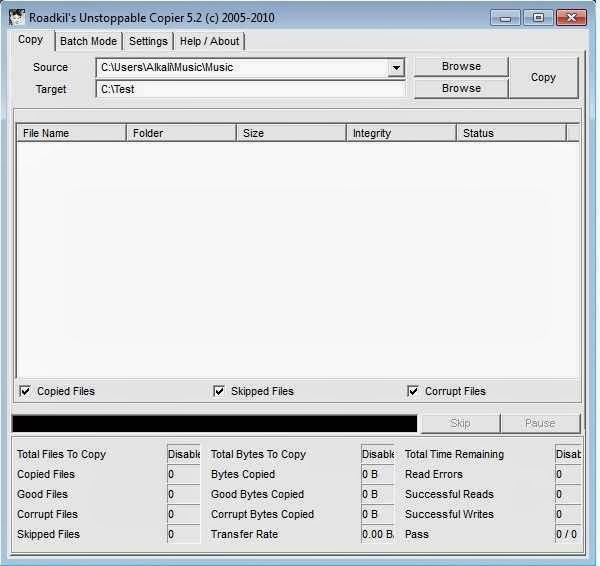600x566 pixels.
Task: Open the Batch Mode tab
Action: click(x=88, y=41)
